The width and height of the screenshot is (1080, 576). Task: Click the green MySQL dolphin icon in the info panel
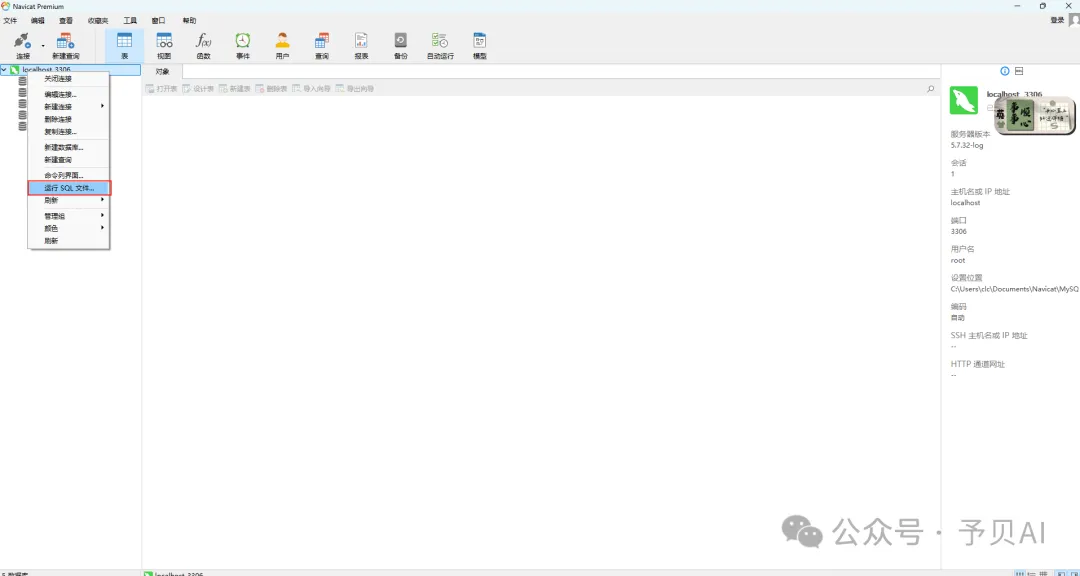964,101
